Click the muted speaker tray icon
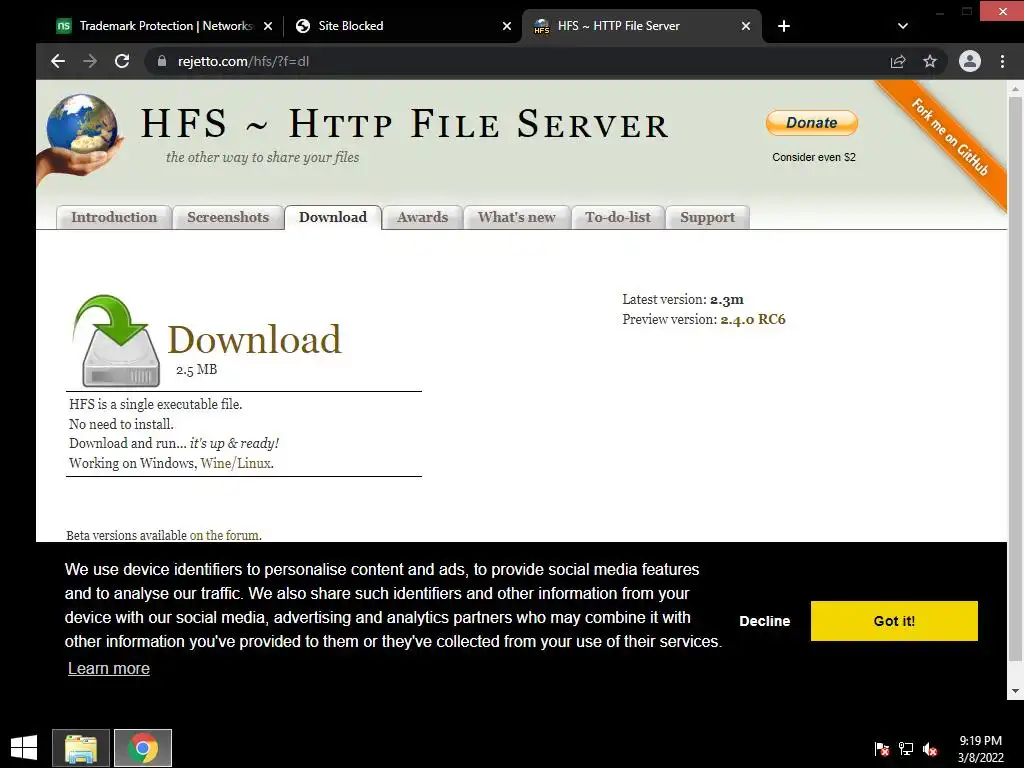Screen dimensions: 1024x768 click(x=930, y=748)
